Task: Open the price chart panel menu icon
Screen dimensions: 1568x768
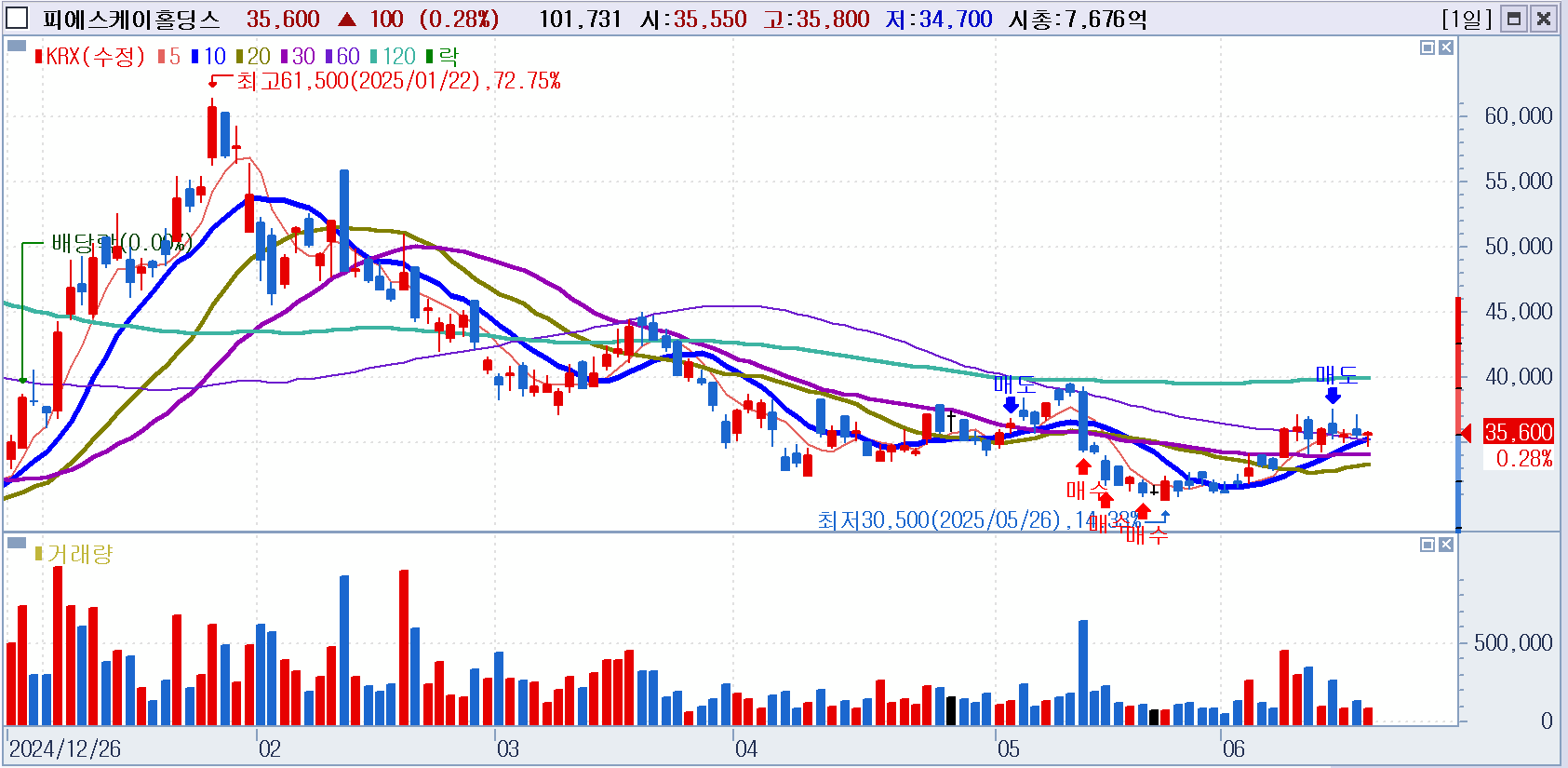Action: click(16, 45)
